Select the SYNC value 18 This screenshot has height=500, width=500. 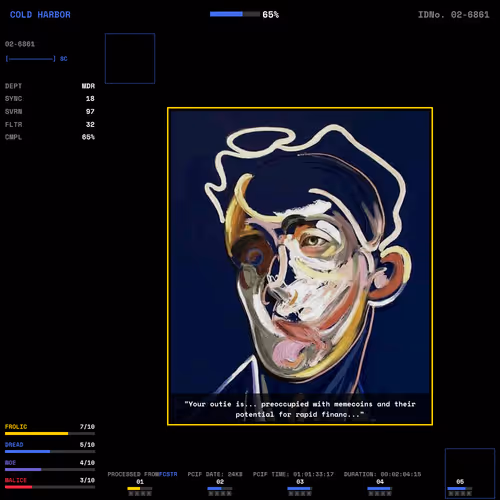pos(90,99)
